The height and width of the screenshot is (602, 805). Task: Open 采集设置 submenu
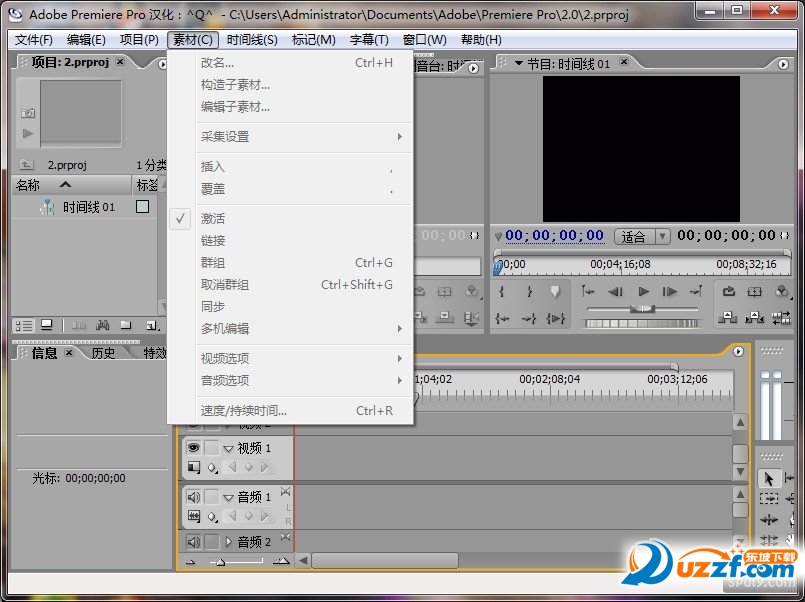(305, 137)
